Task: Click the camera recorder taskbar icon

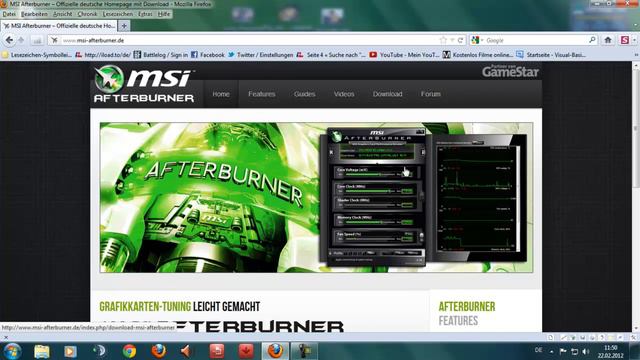Action: (304, 351)
